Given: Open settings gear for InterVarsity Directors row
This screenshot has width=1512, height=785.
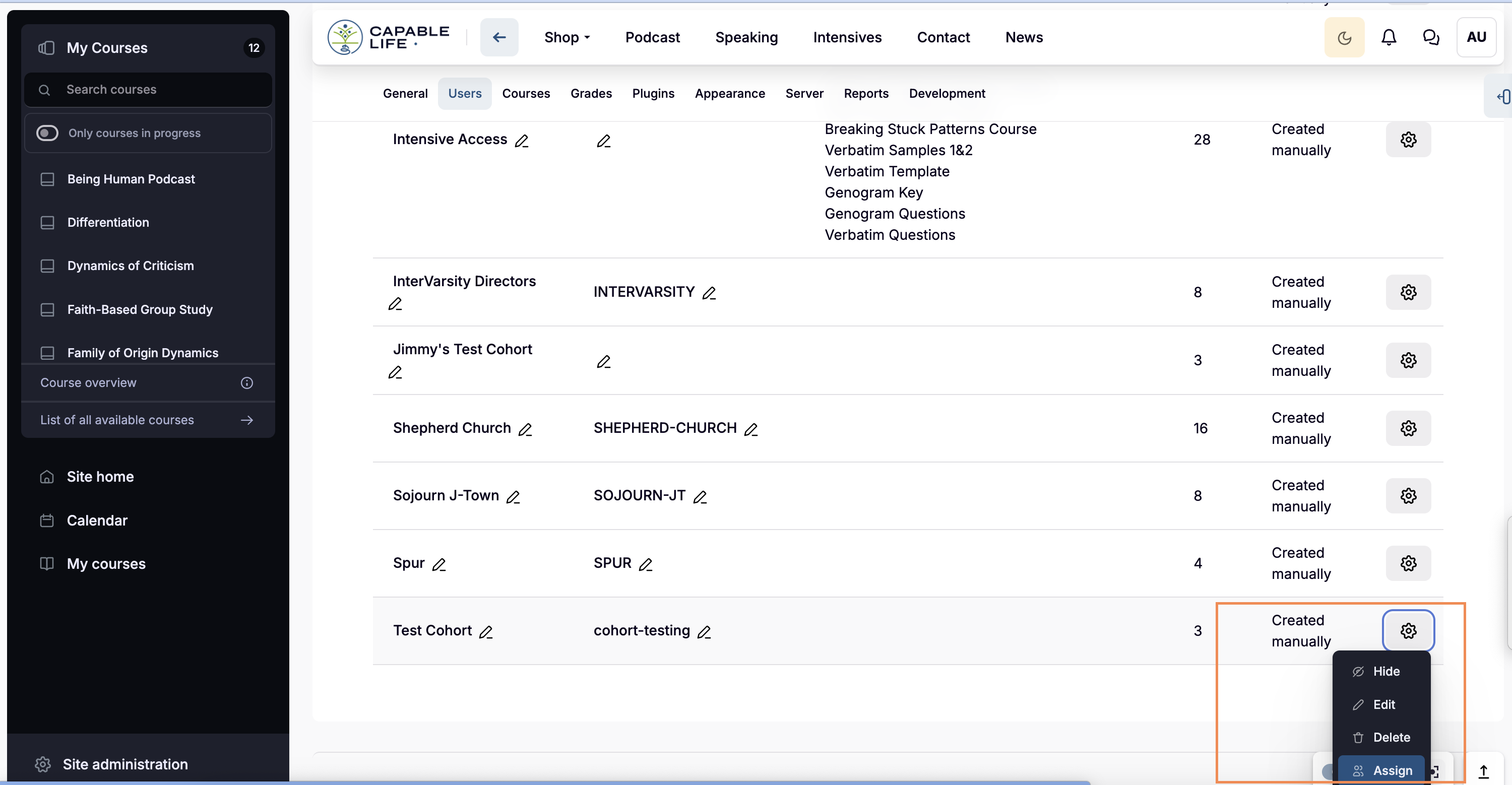Looking at the screenshot, I should 1408,292.
